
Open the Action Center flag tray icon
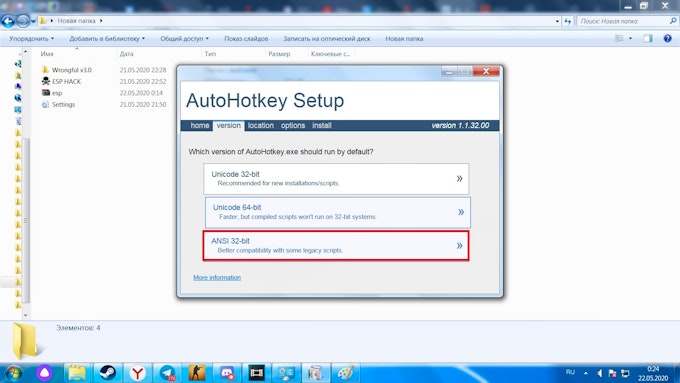coord(612,373)
